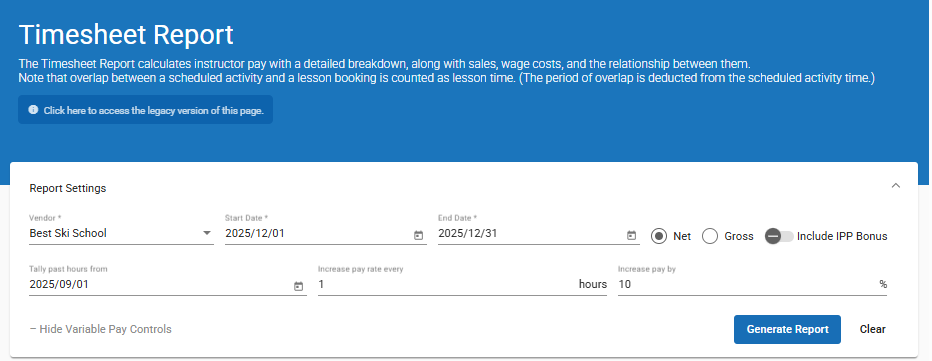Screen dimensions: 932x361
Task: Click the Report Settings header title
Action: click(x=68, y=188)
